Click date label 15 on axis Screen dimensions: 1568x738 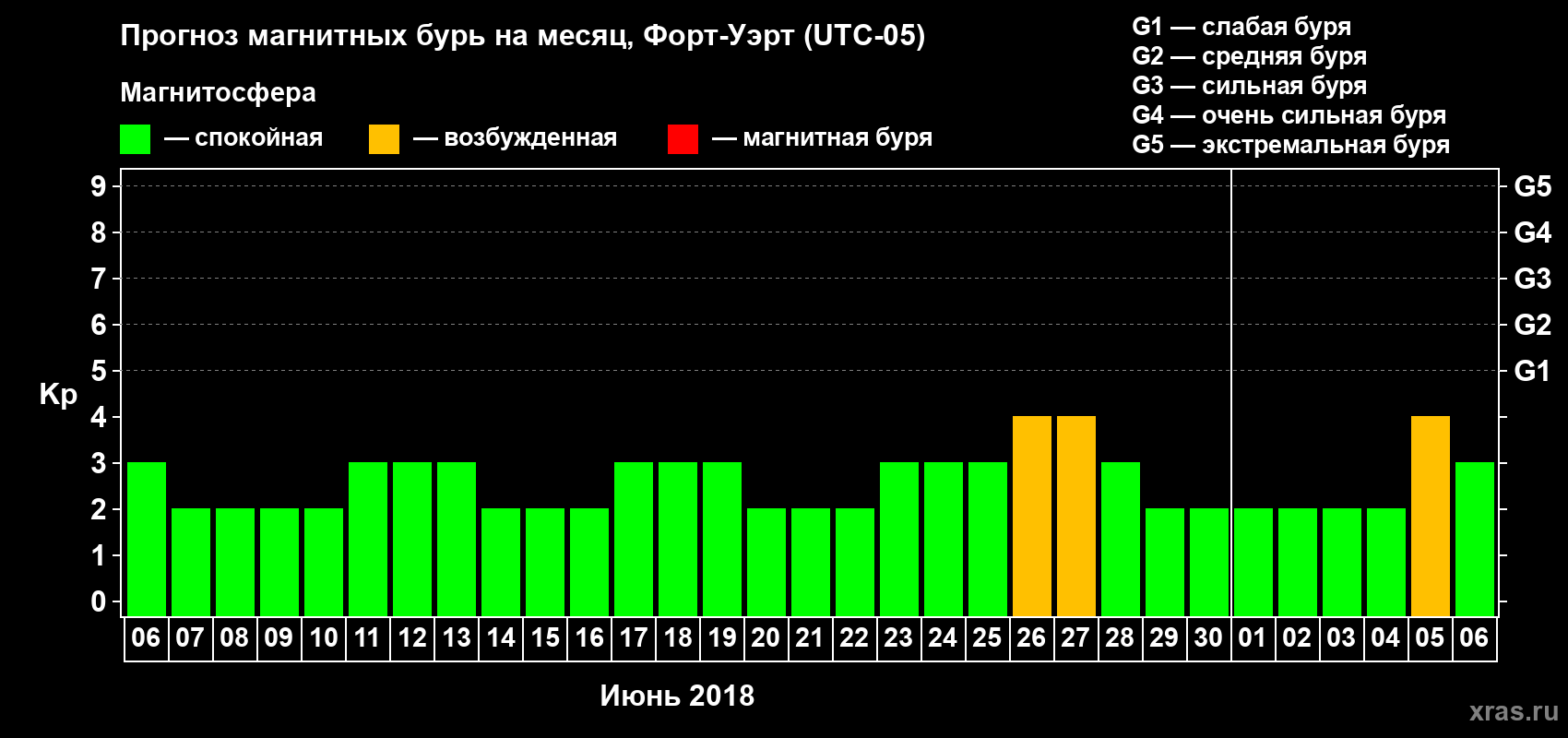(544, 638)
